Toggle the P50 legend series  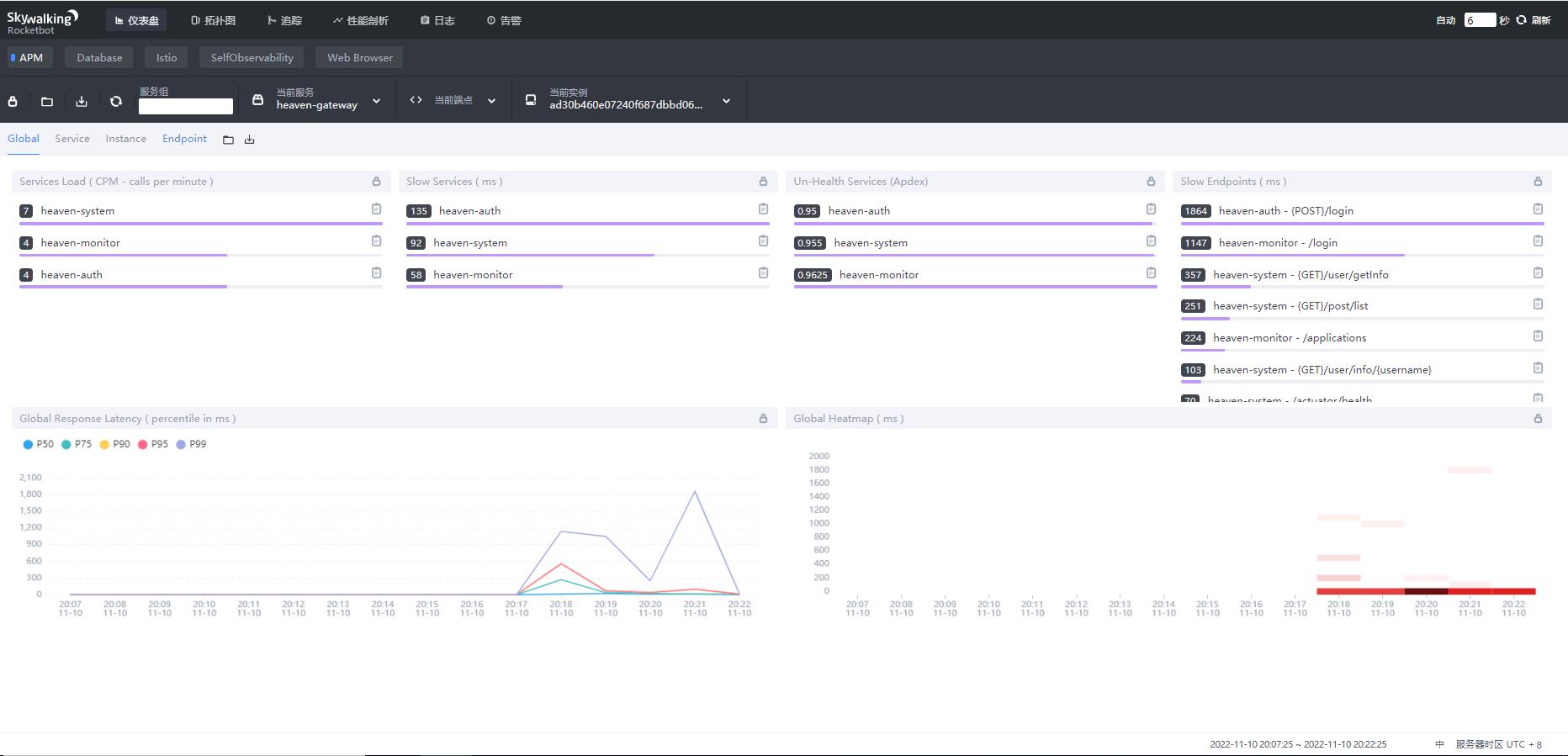(x=39, y=444)
